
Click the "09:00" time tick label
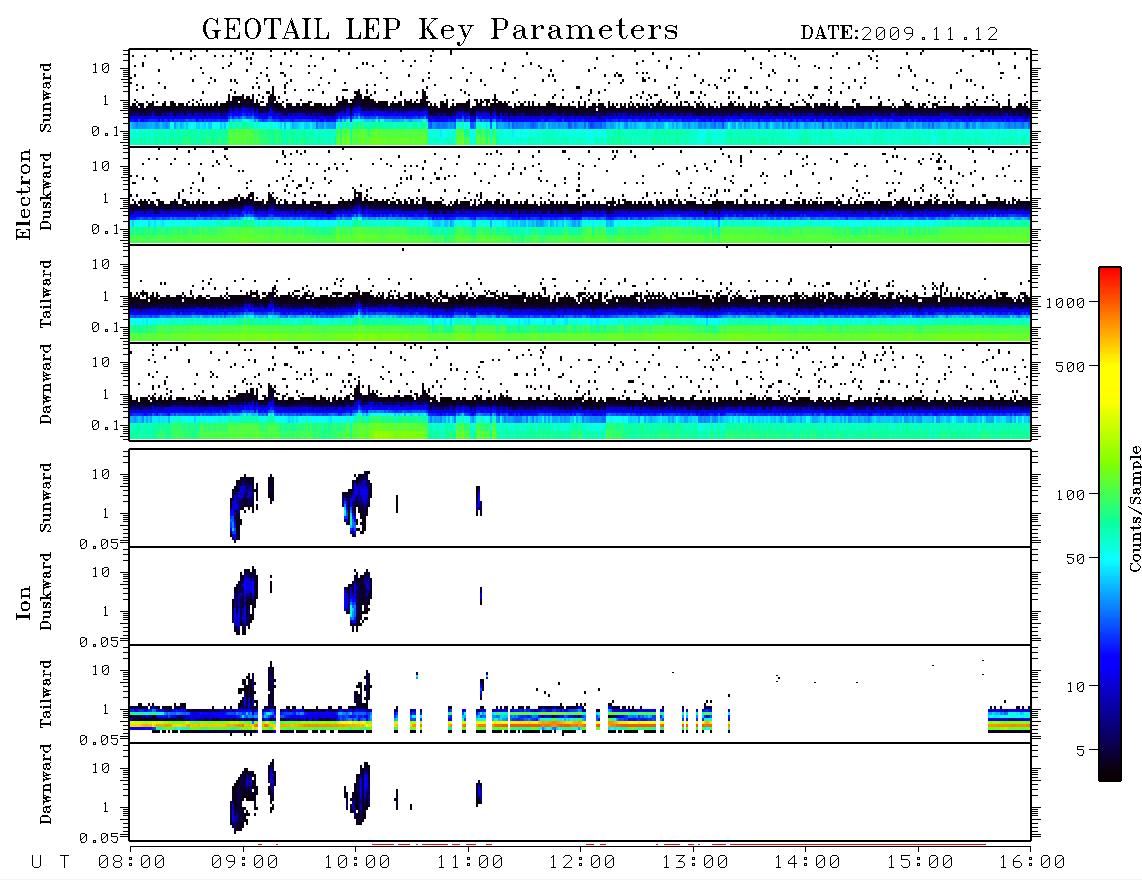pyautogui.click(x=245, y=863)
